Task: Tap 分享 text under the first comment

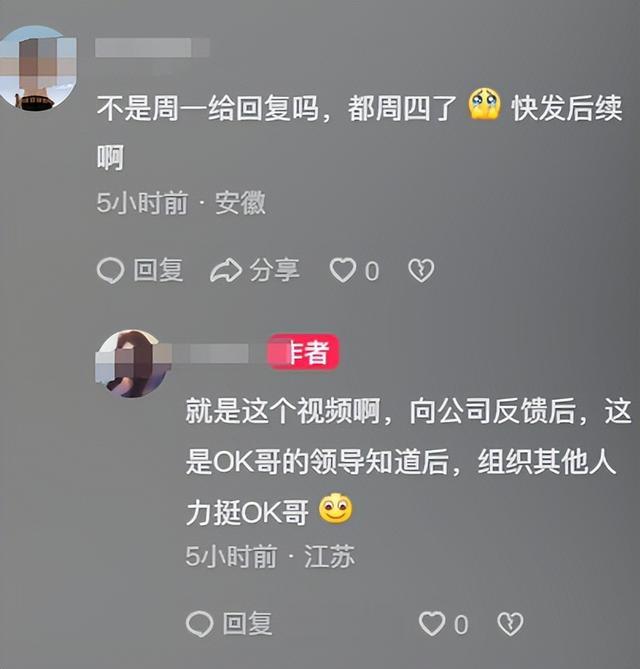Action: pos(274,270)
